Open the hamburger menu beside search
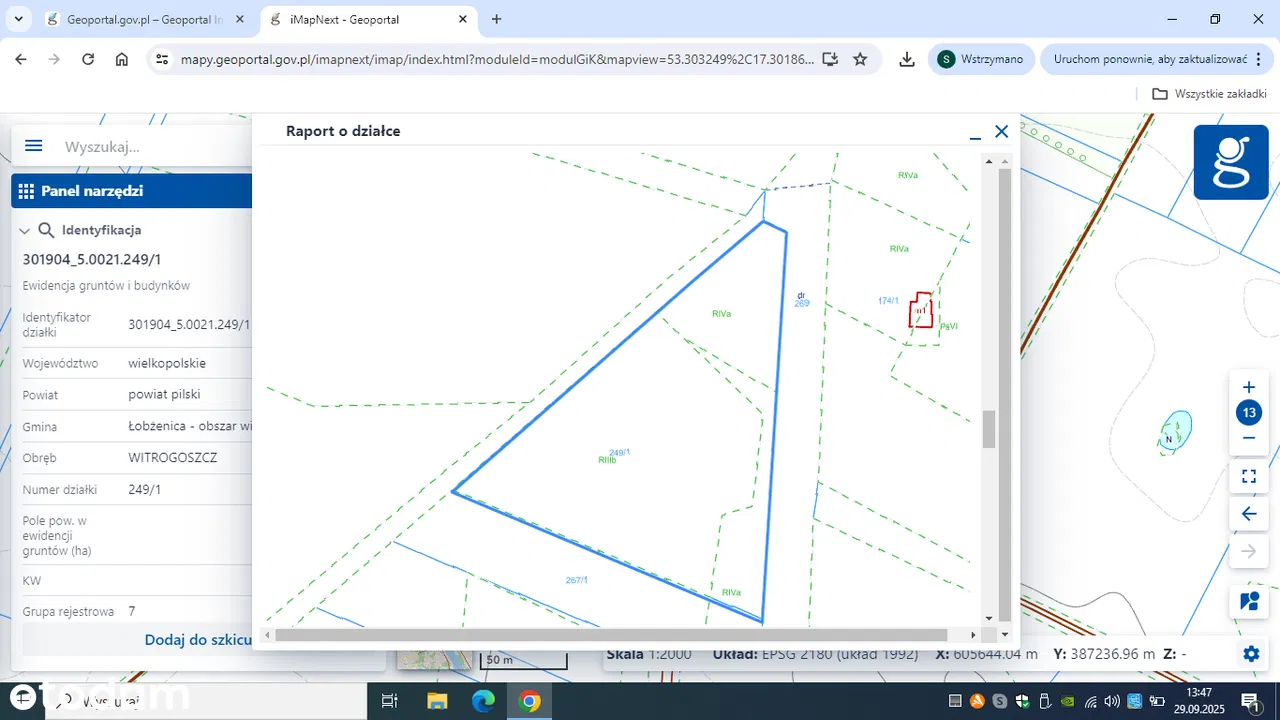The image size is (1280, 720). (x=33, y=146)
